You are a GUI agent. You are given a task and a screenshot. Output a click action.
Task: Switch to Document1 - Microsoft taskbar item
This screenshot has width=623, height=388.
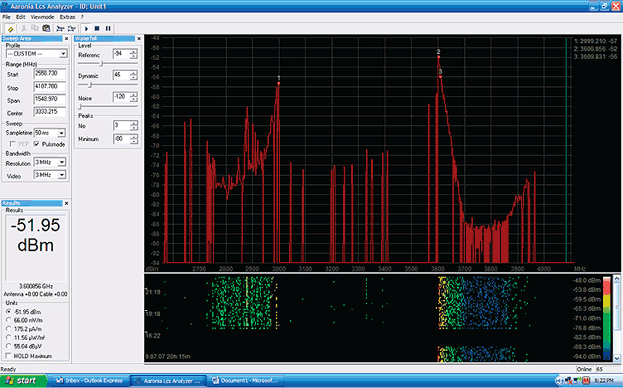pos(246,380)
